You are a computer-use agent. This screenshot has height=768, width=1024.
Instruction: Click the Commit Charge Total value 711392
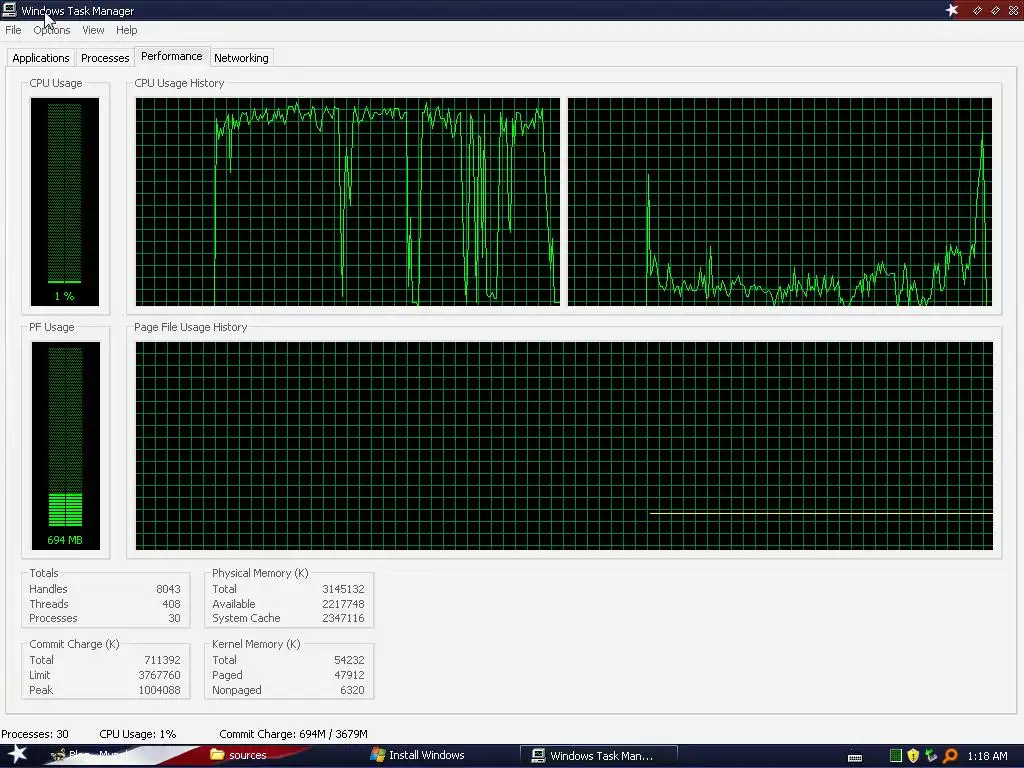click(x=162, y=660)
